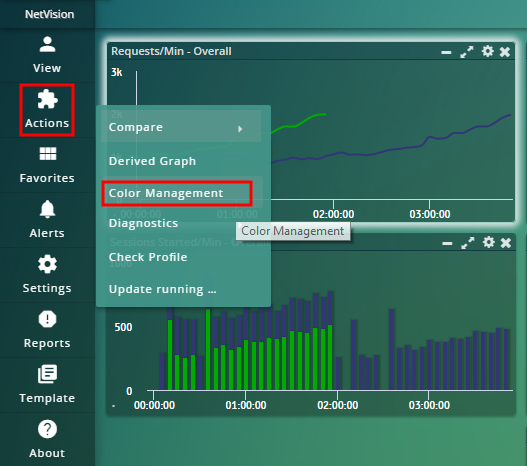Select Derived Graph menu entry

[x=152, y=161]
